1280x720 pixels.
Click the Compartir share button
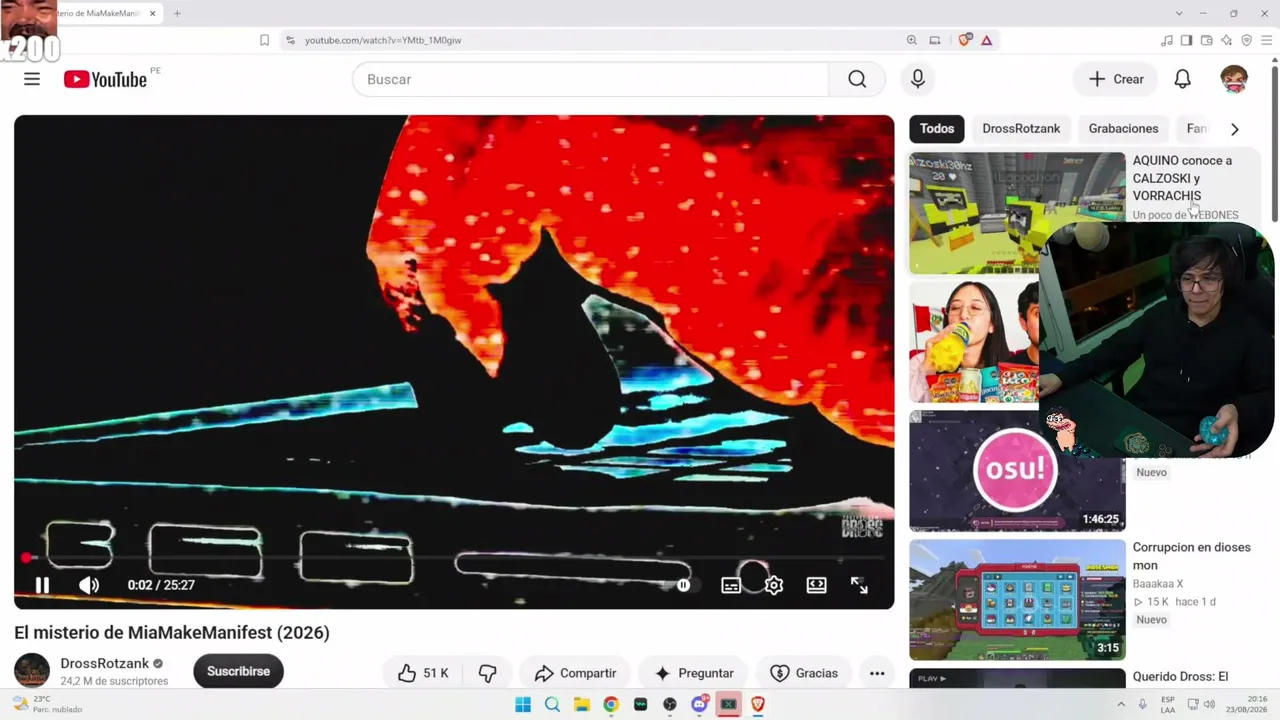[x=575, y=673]
